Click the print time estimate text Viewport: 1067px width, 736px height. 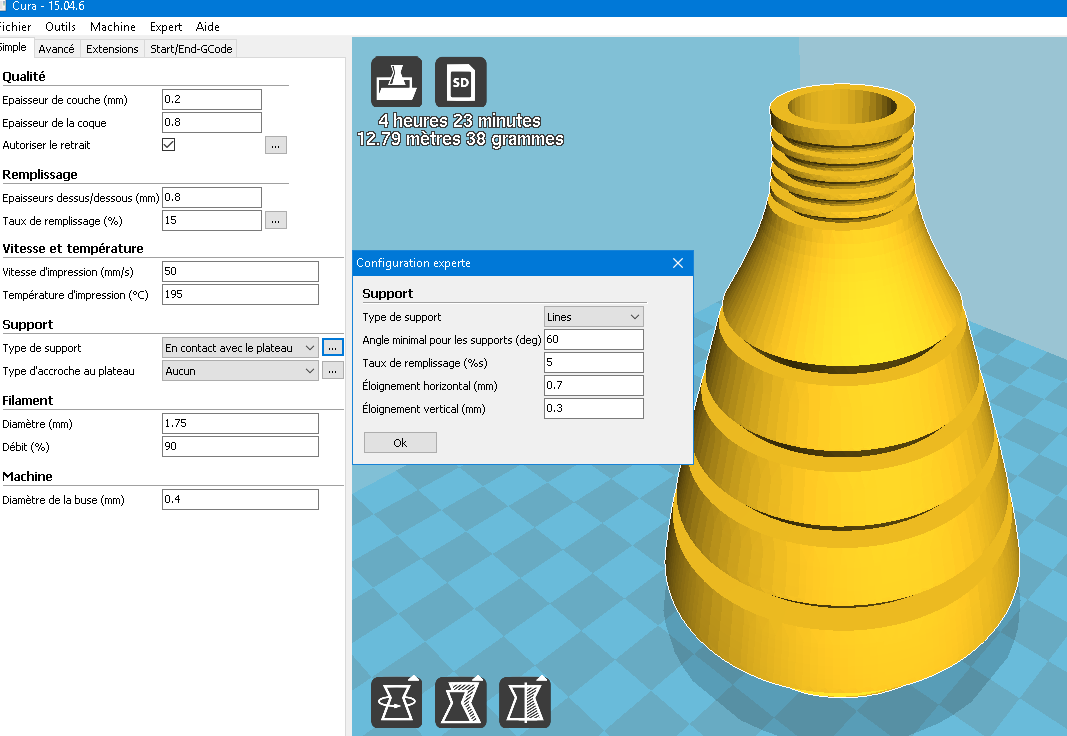point(459,121)
